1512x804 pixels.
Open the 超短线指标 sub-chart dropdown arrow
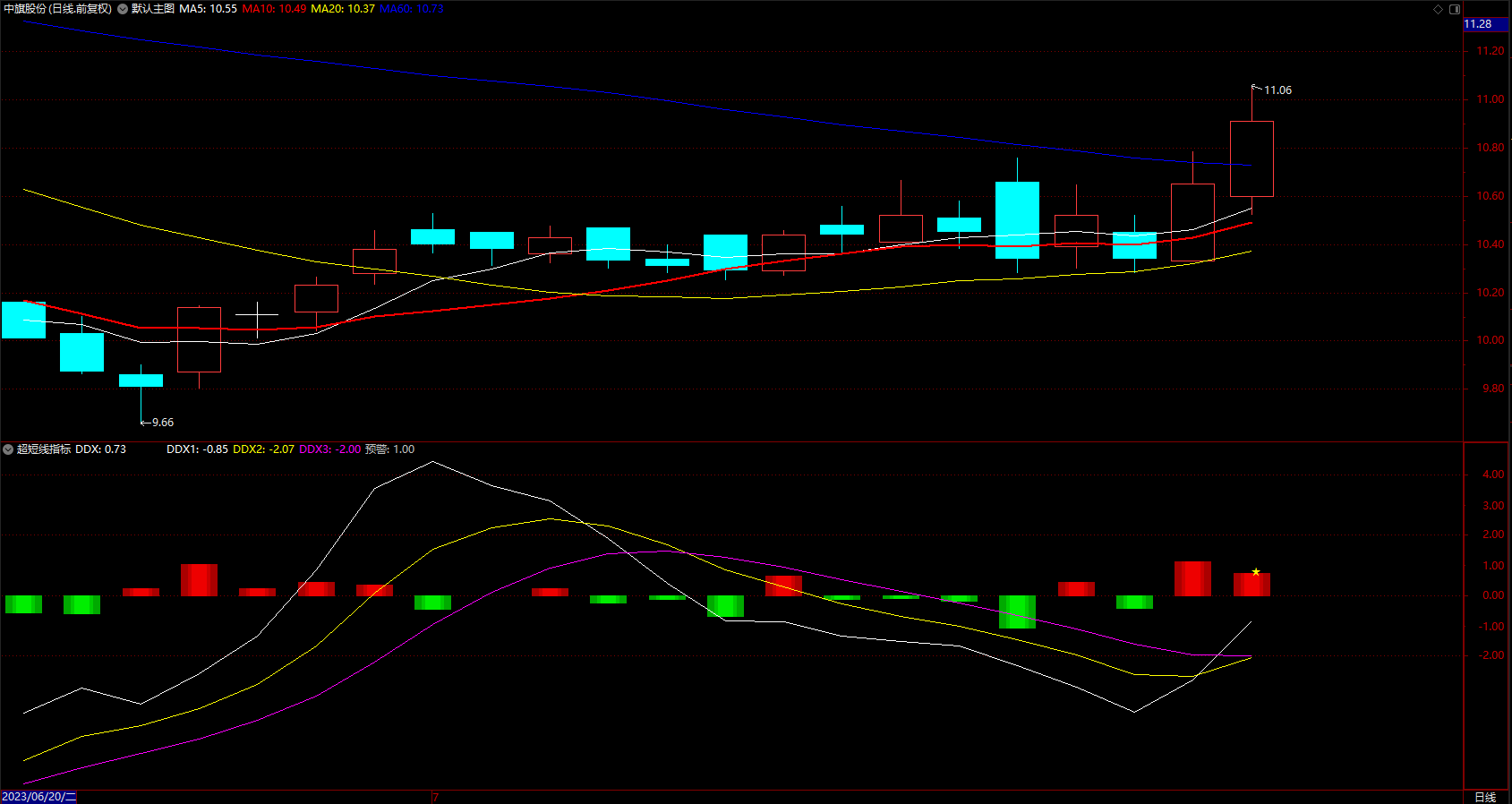point(8,449)
